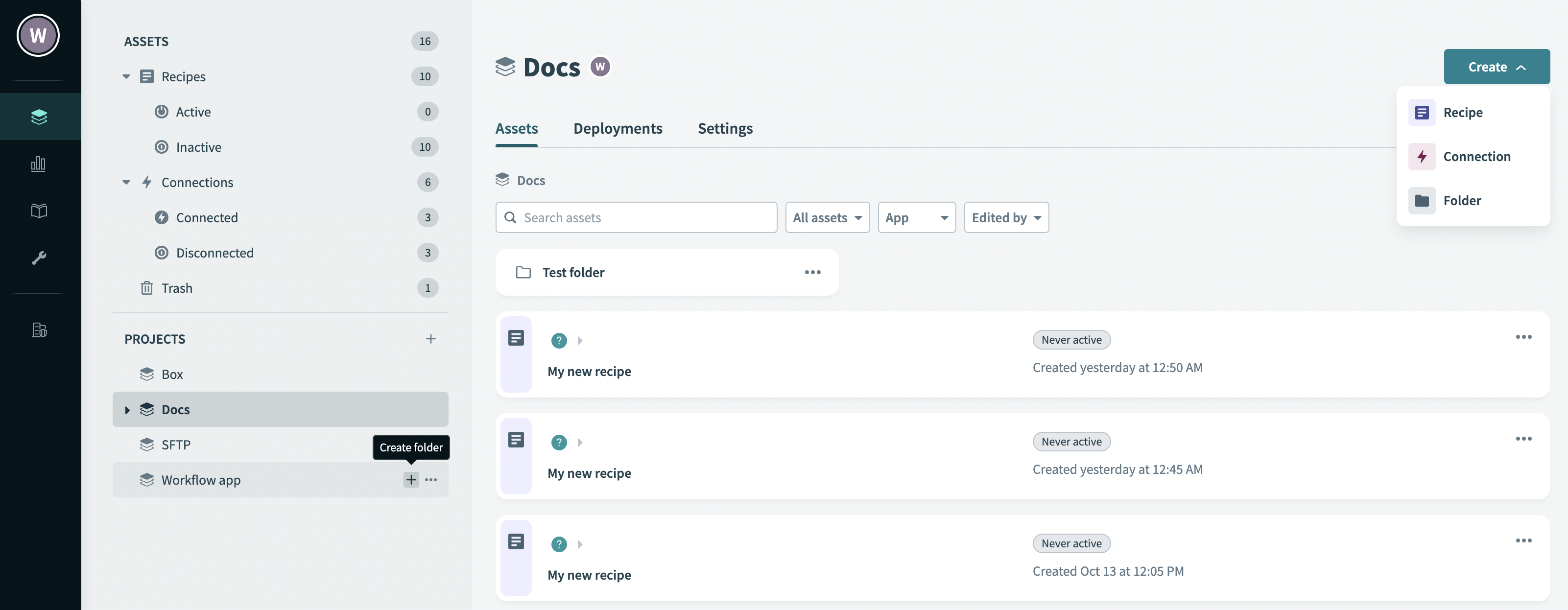This screenshot has width=1568, height=610.
Task: Open three-dot menu for Test folder
Action: tap(812, 272)
